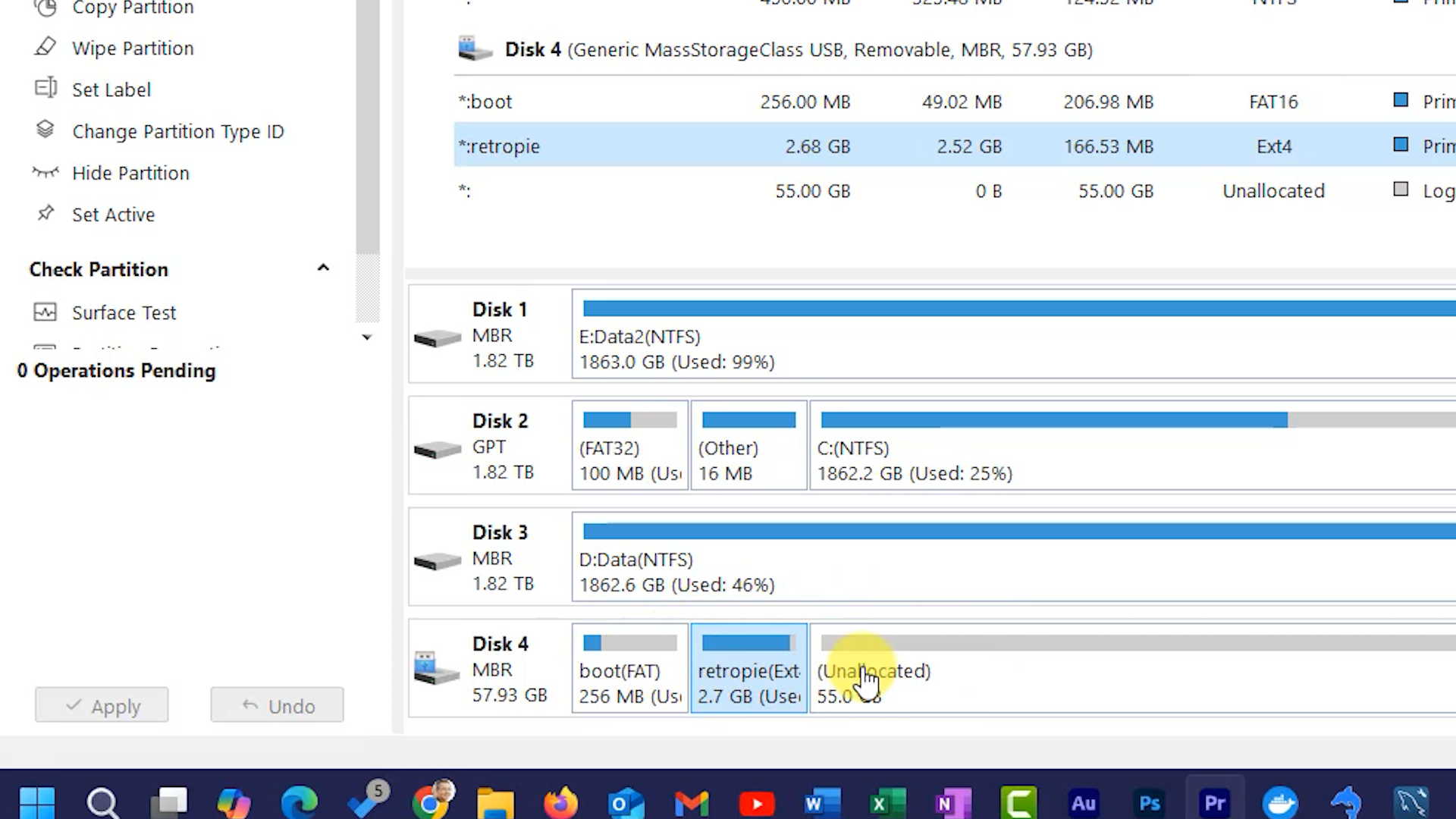Viewport: 1456px width, 819px height.
Task: Select the Wipe Partition tool
Action: (x=133, y=48)
